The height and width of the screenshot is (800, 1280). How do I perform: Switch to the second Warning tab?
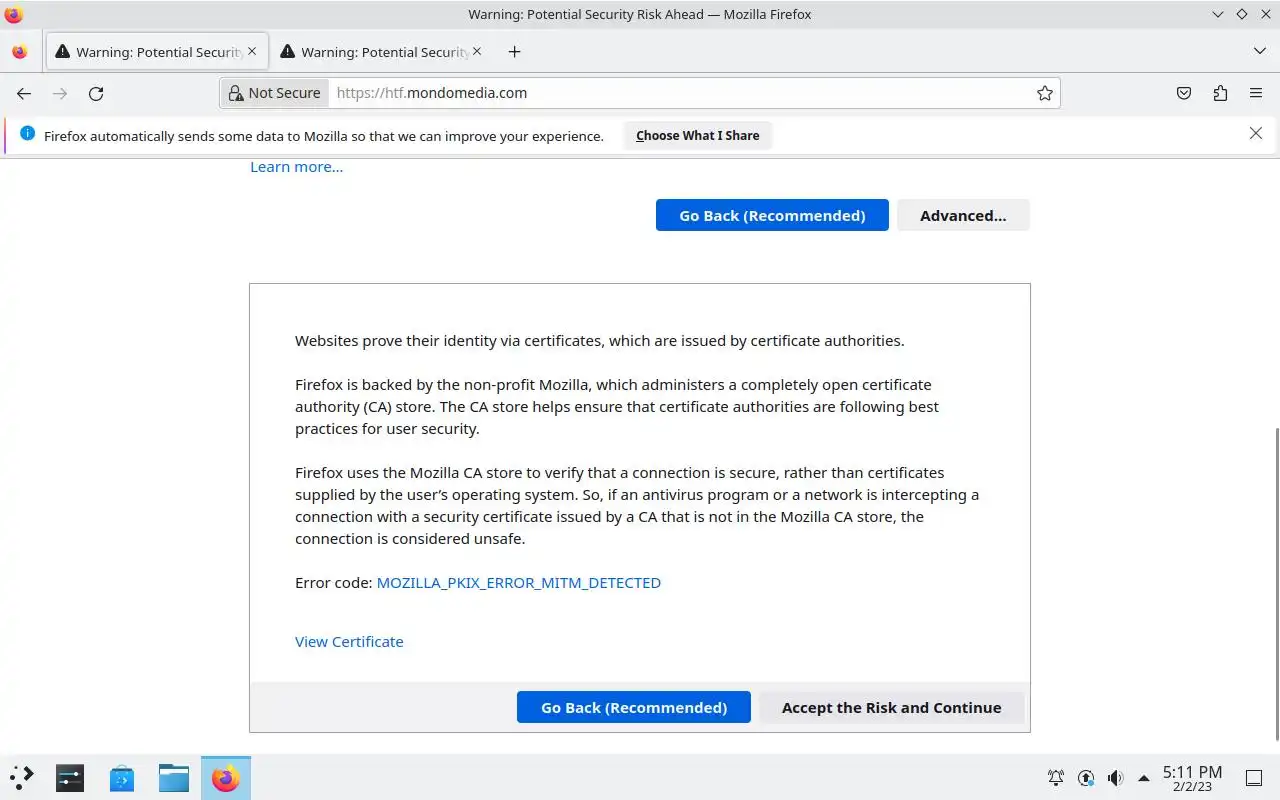pyautogui.click(x=381, y=52)
